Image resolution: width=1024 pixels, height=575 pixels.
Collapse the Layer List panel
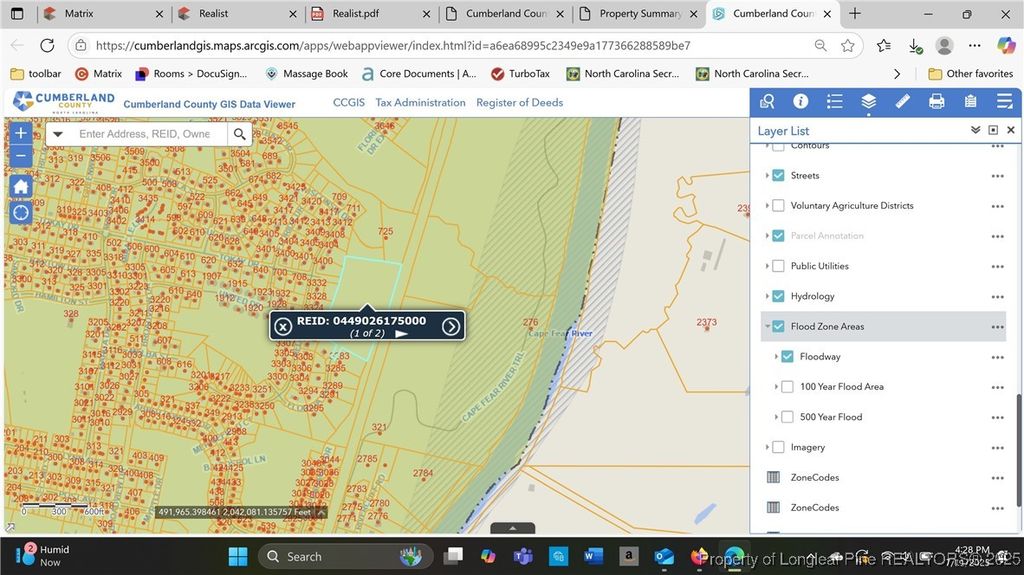coord(975,131)
